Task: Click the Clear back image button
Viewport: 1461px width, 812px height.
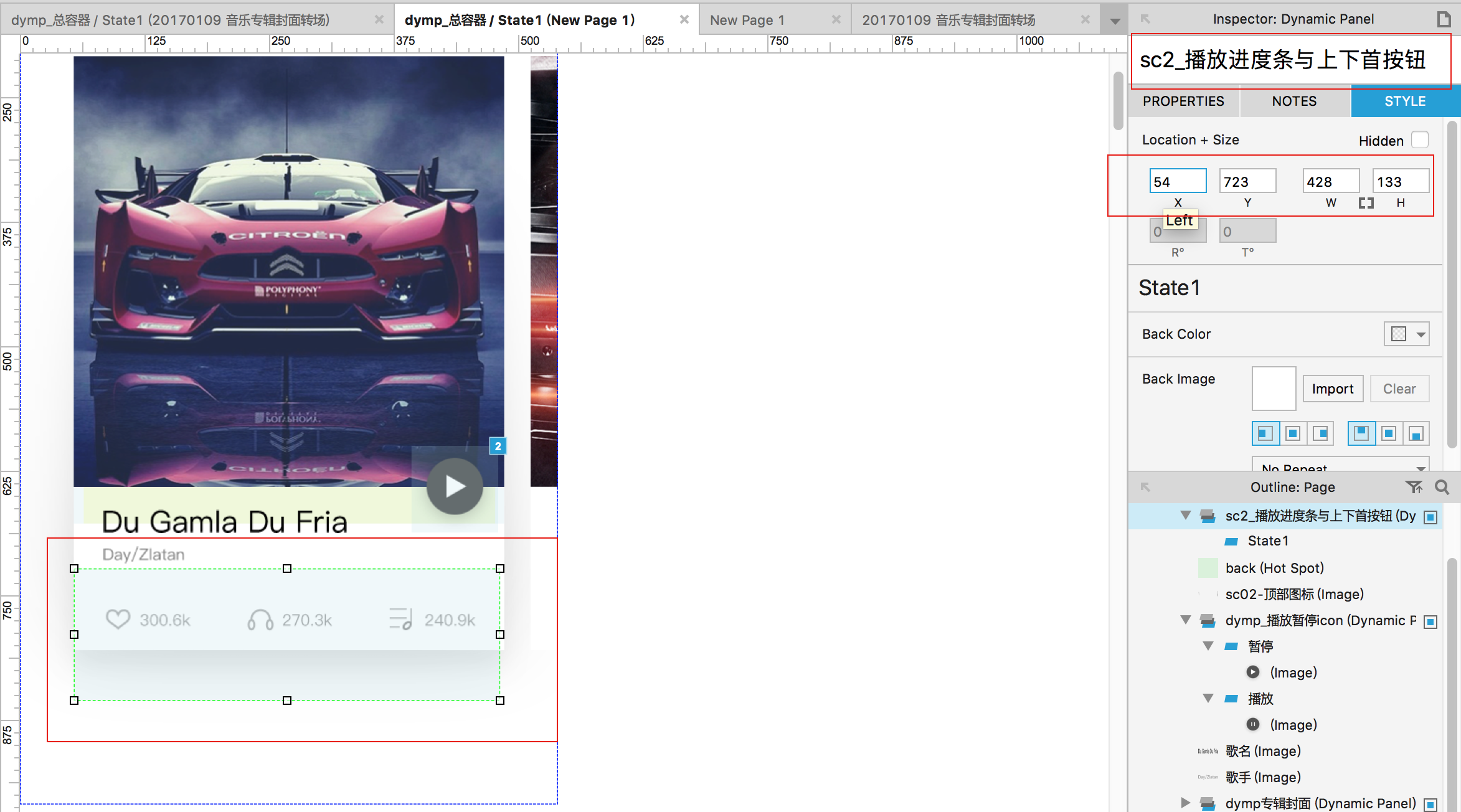Action: (1399, 389)
